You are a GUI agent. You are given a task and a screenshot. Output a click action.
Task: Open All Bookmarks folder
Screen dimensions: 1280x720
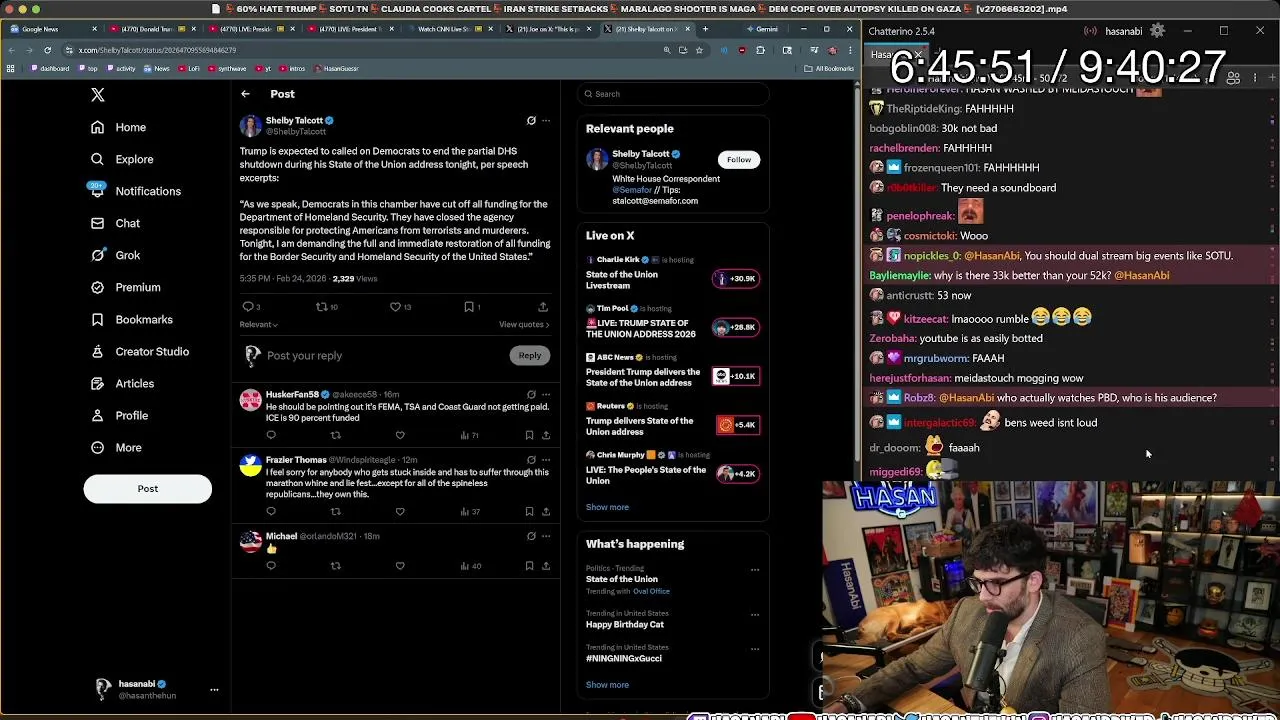pyautogui.click(x=829, y=69)
